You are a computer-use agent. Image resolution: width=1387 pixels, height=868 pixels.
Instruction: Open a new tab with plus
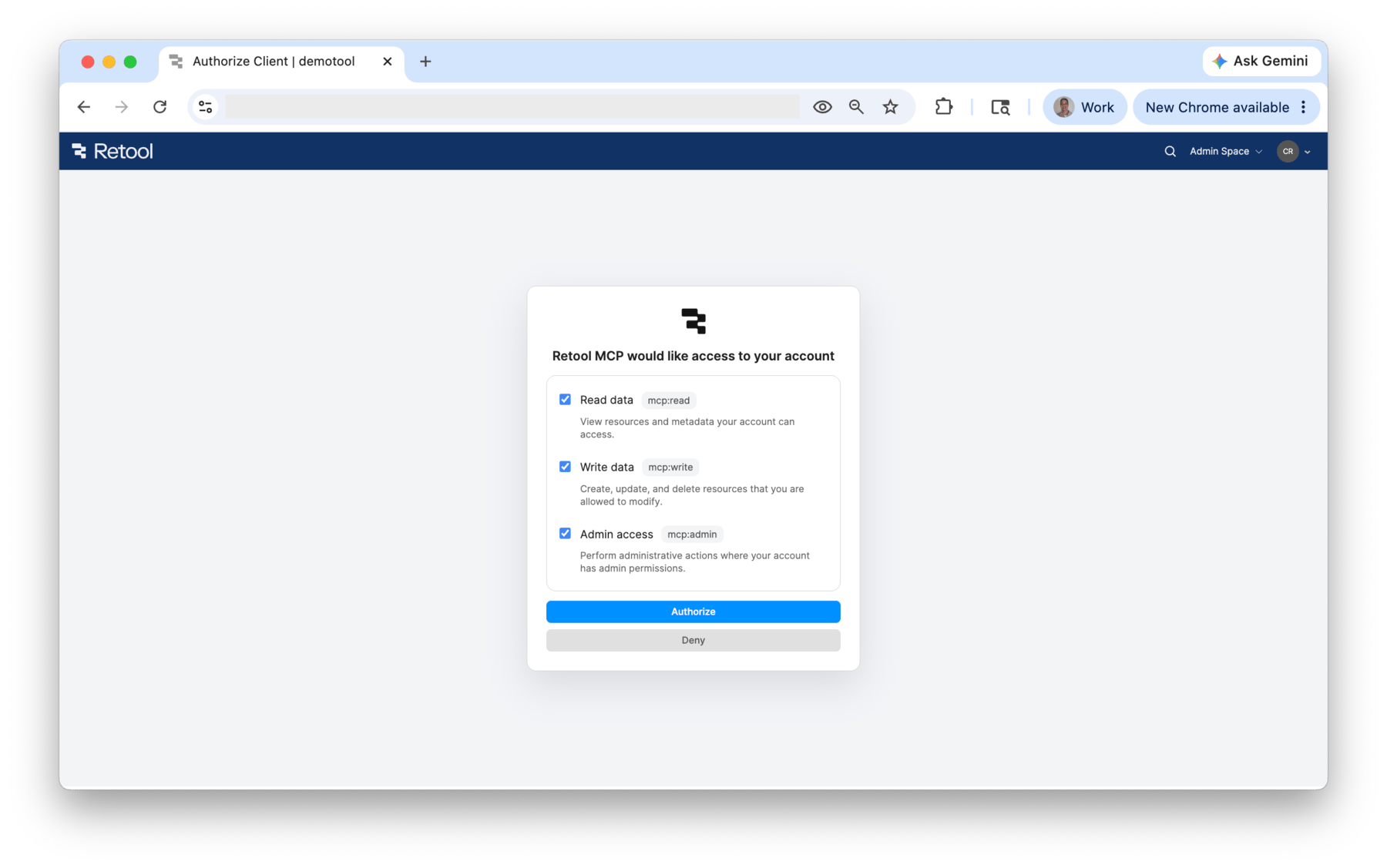click(425, 62)
